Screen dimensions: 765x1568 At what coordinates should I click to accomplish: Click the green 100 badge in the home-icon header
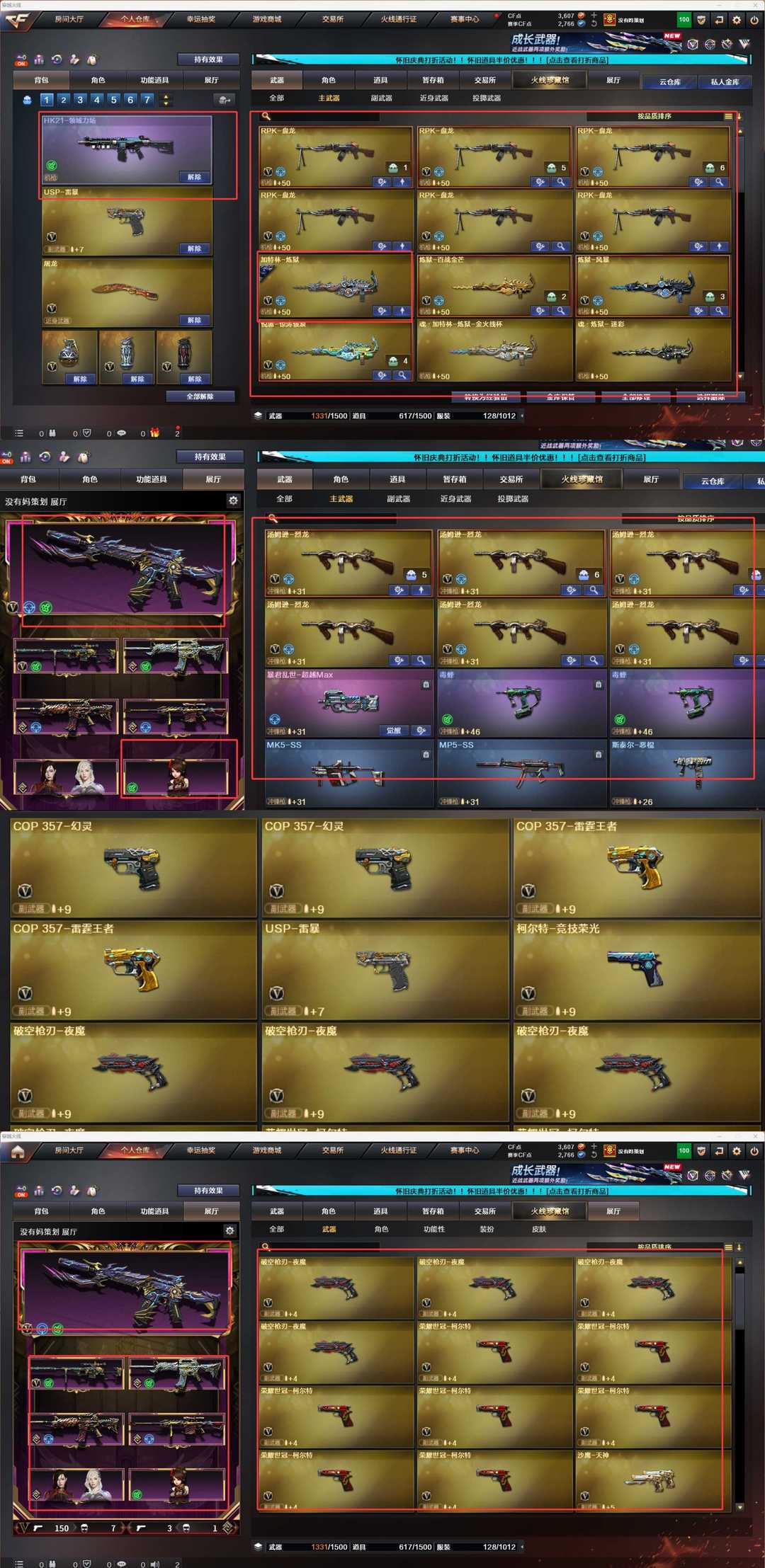point(684,1151)
